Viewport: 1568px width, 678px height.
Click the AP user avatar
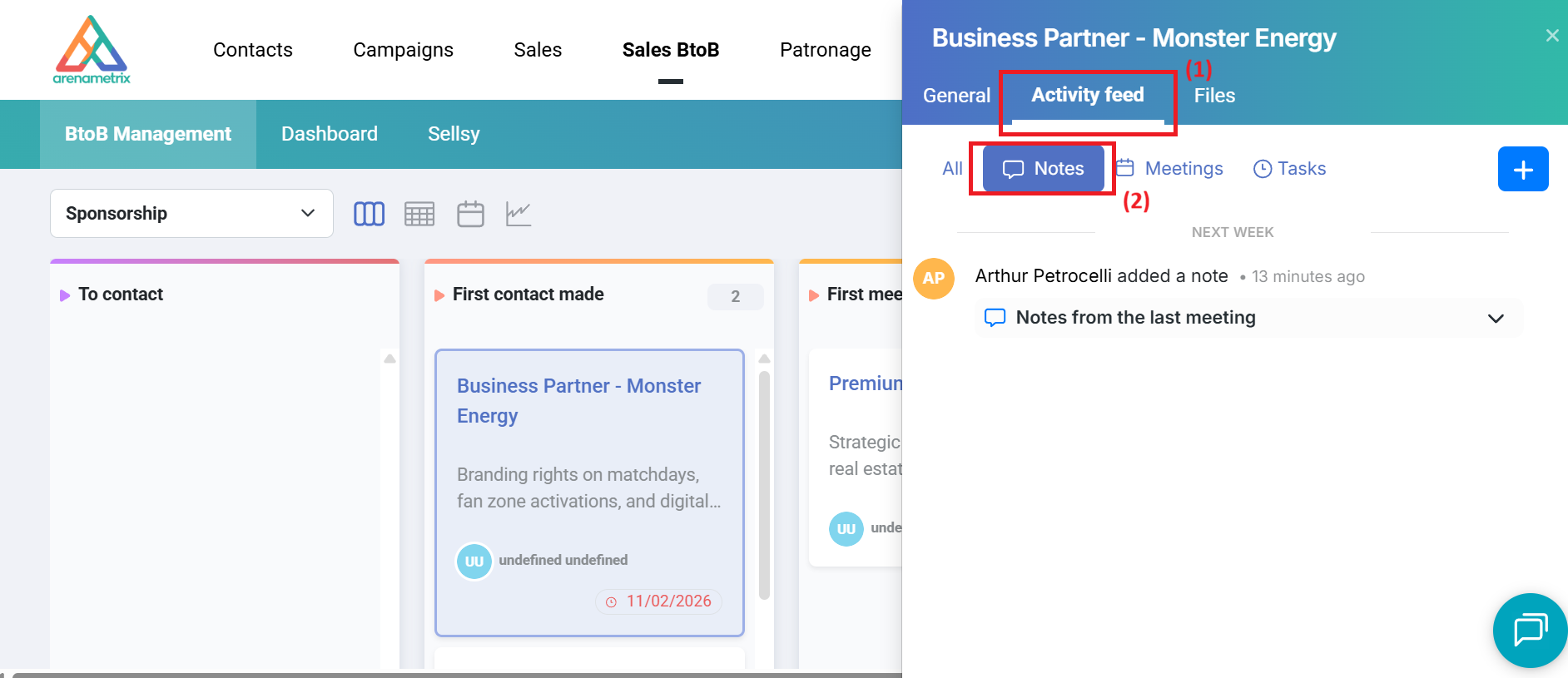coord(933,278)
